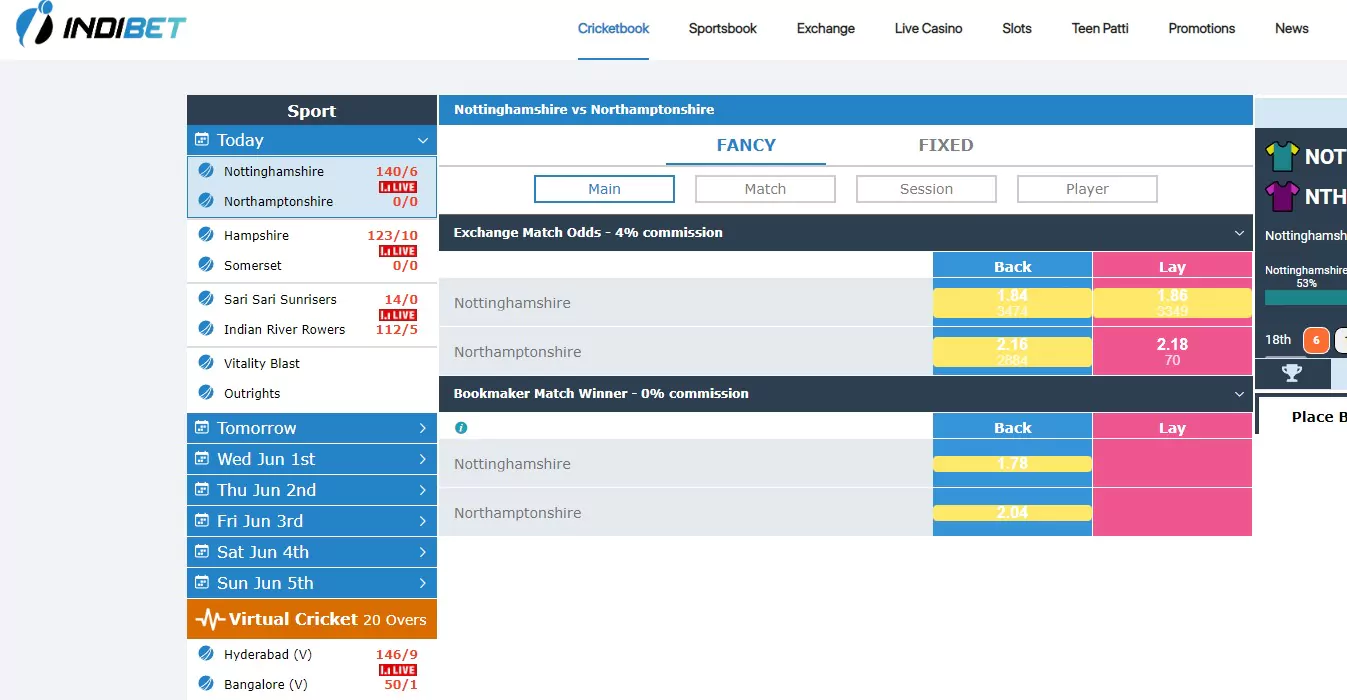This screenshot has height=700, width=1347.
Task: Click the Sport sidebar header
Action: tap(312, 110)
